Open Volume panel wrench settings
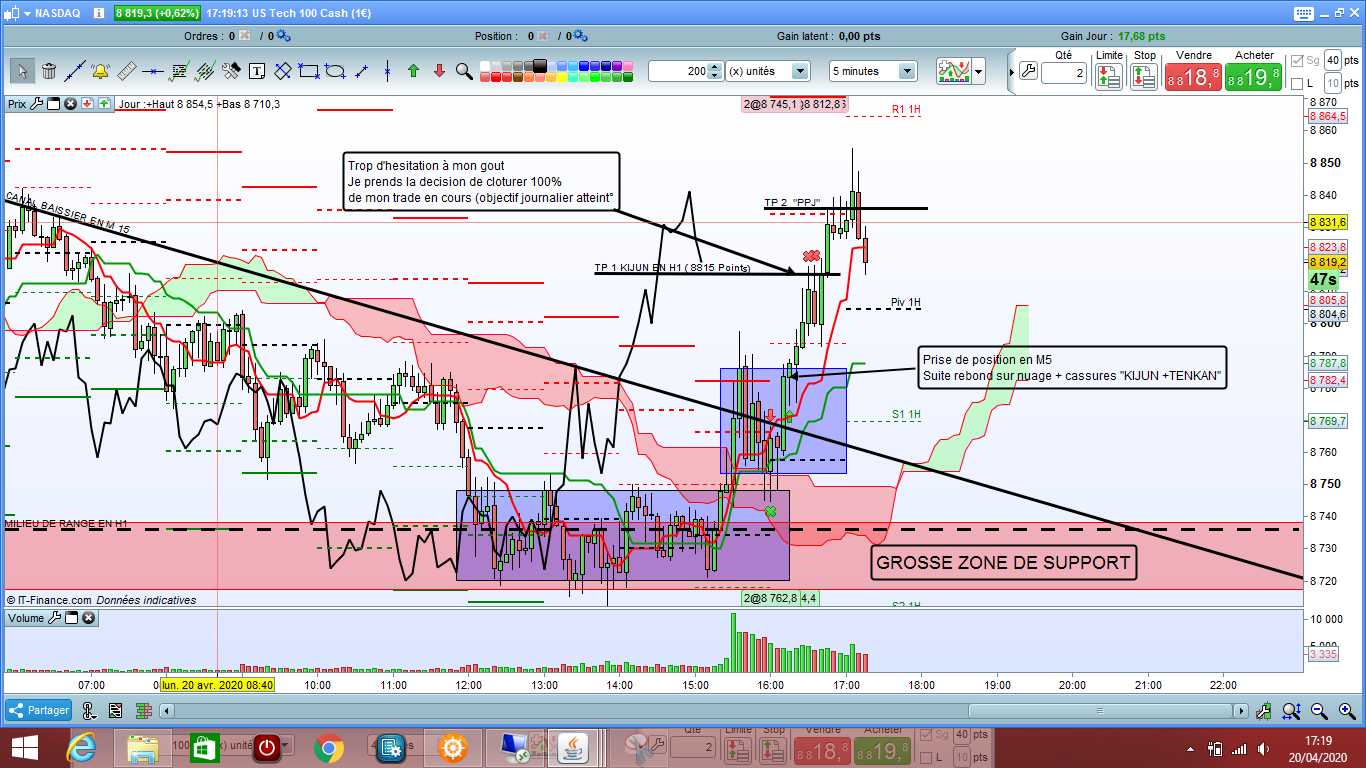This screenshot has width=1366, height=768. point(56,618)
